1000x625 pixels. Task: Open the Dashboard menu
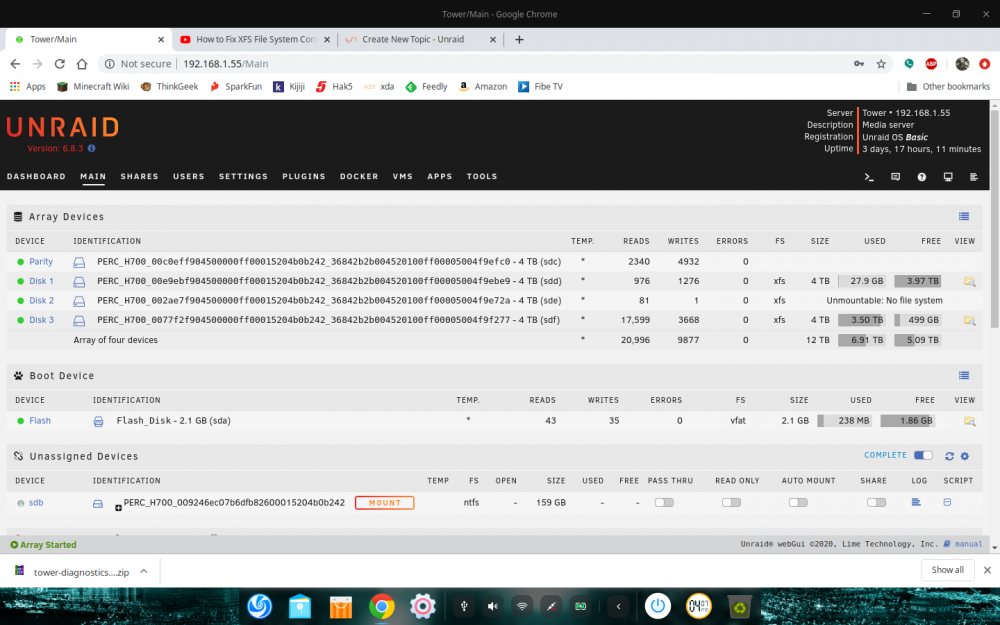point(36,177)
